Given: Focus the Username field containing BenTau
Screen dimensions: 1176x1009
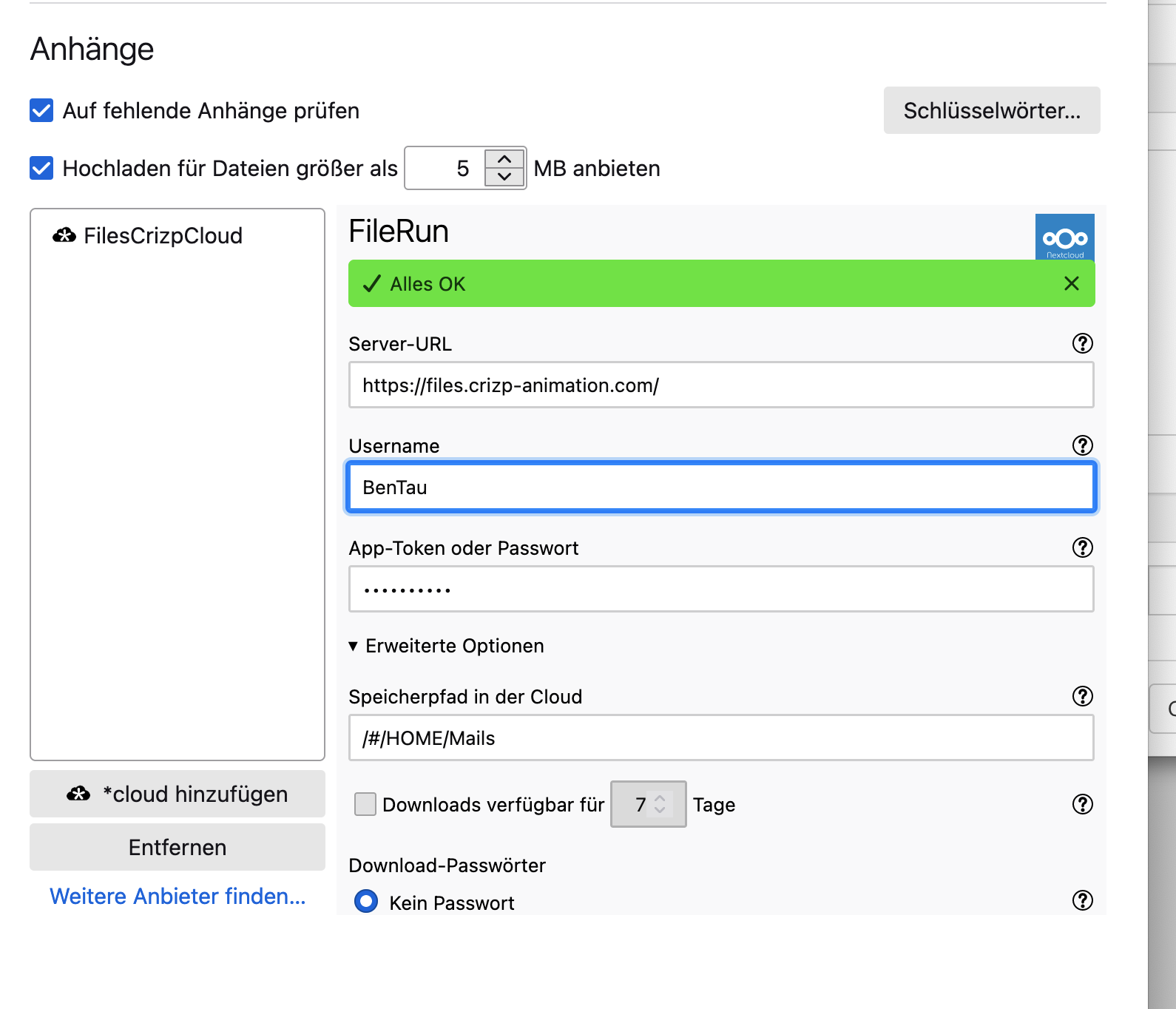Looking at the screenshot, I should tap(721, 487).
